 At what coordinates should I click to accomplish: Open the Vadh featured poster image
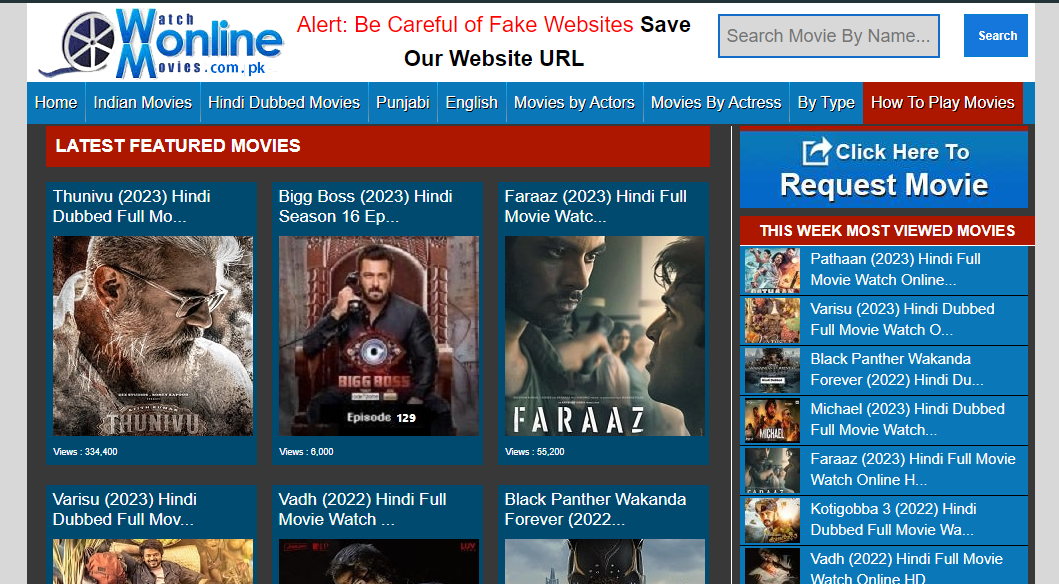pyautogui.click(x=379, y=561)
